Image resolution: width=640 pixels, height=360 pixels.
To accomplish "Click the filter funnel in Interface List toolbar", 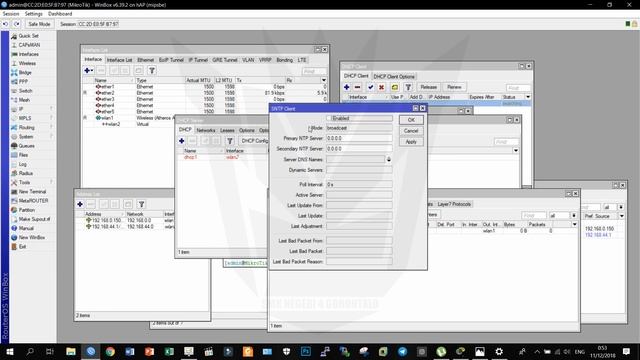I will (x=152, y=71).
